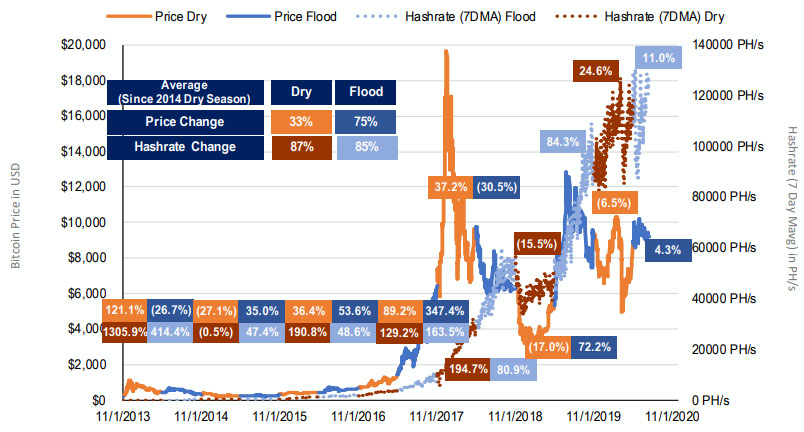Click the 84.3% light blue data label
Screen dimensions: 804x432
[x=563, y=142]
